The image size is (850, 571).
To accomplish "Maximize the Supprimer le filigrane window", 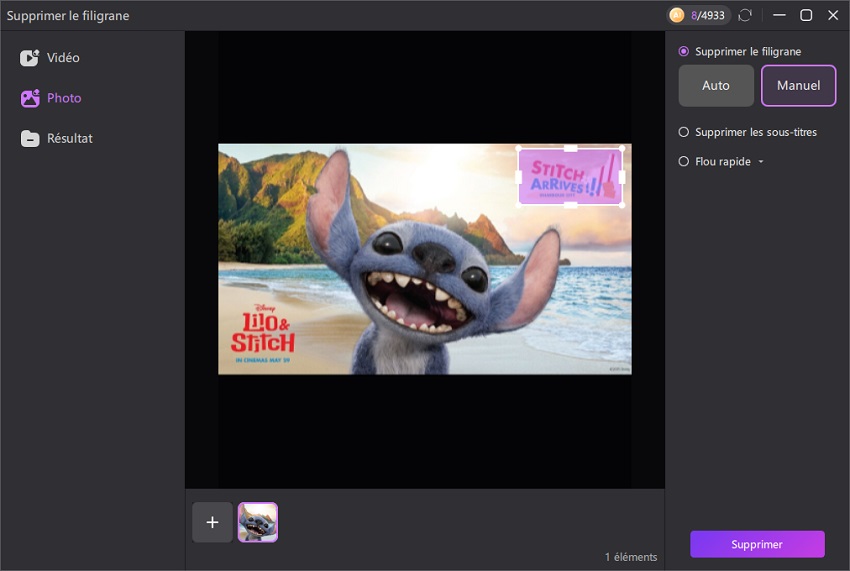I will point(806,15).
